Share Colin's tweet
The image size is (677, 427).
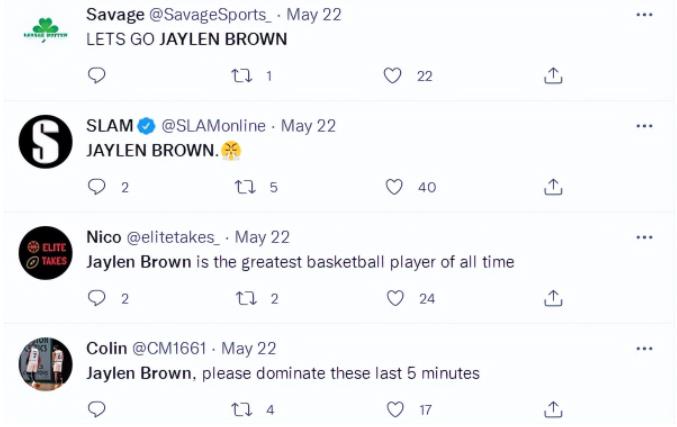coord(553,409)
